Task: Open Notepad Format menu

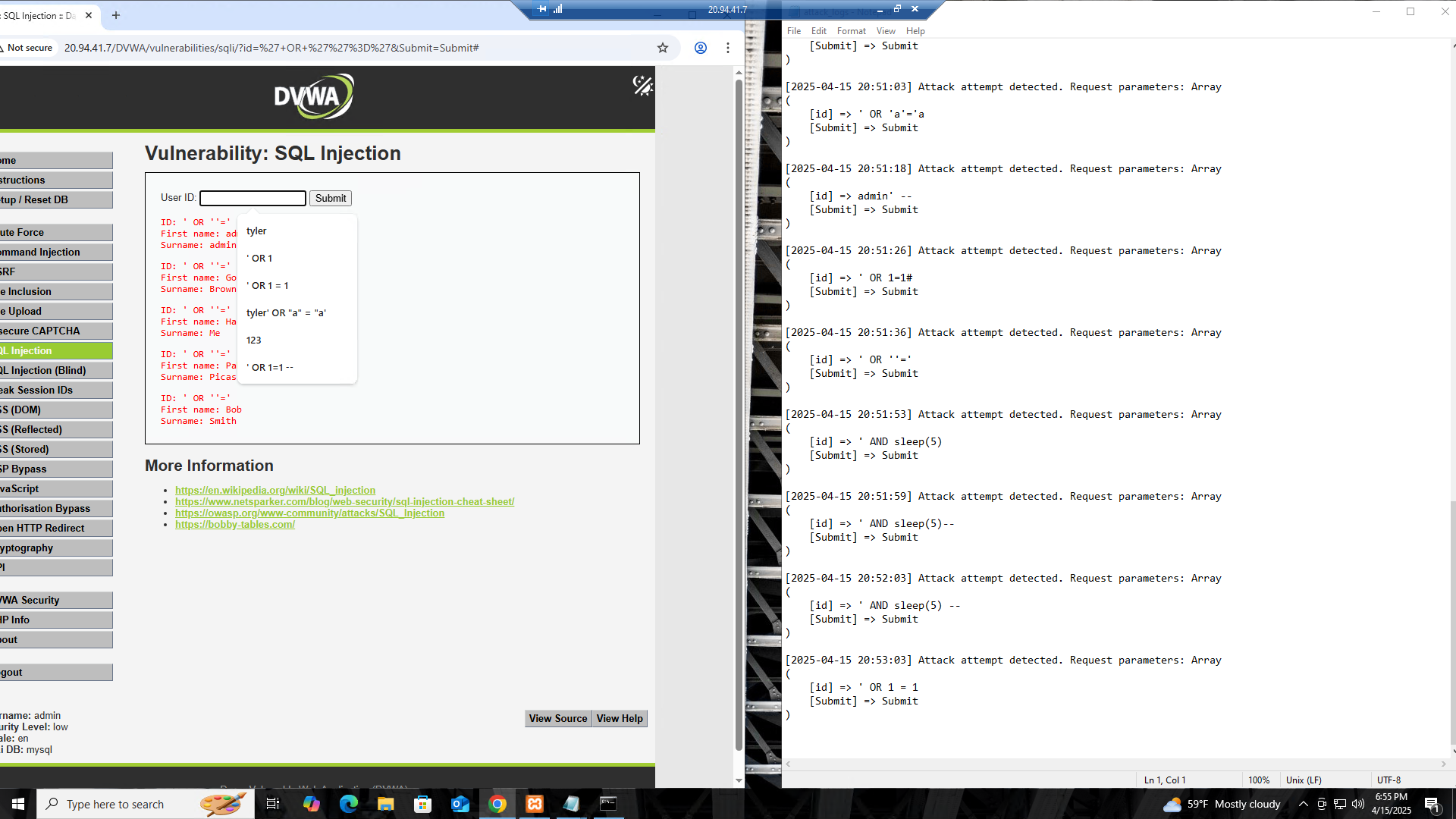Action: click(x=851, y=31)
